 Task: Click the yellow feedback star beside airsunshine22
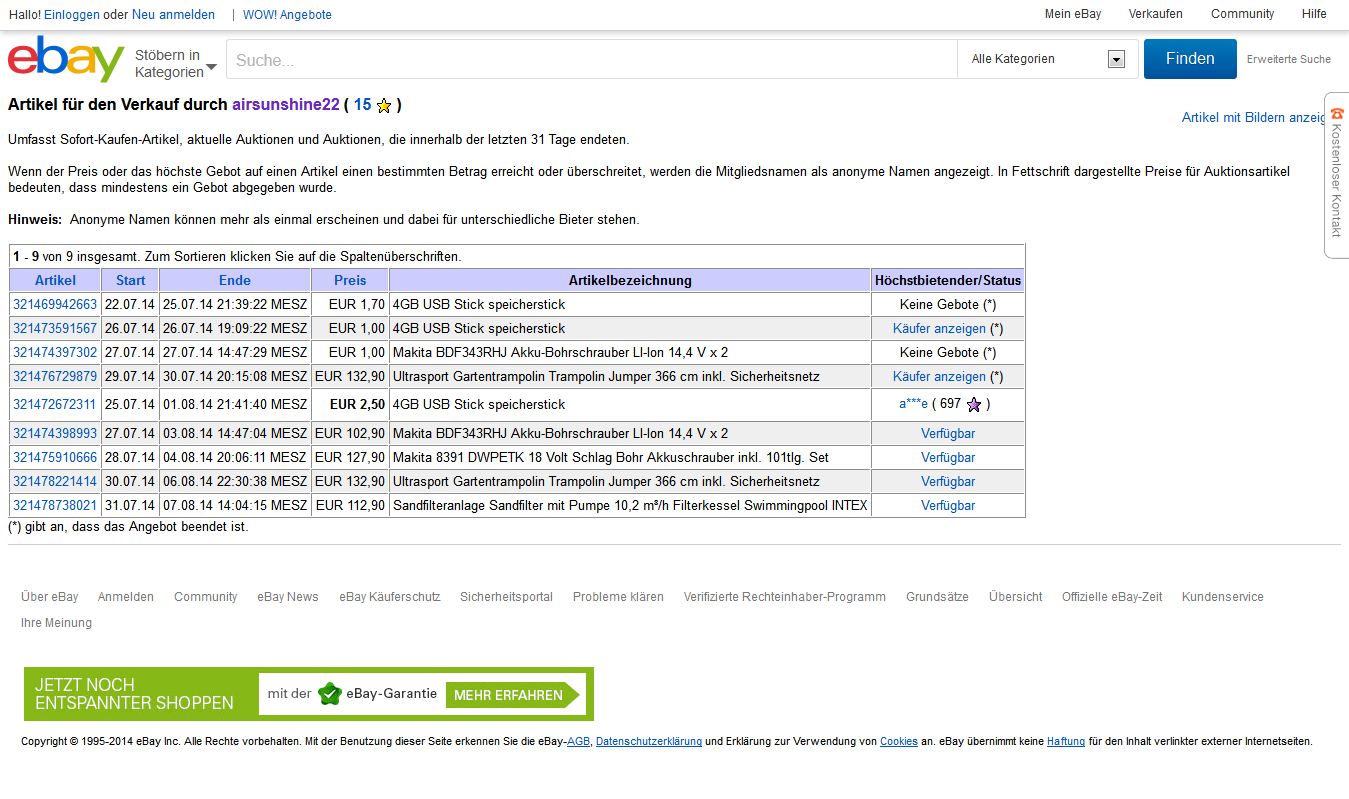click(384, 106)
